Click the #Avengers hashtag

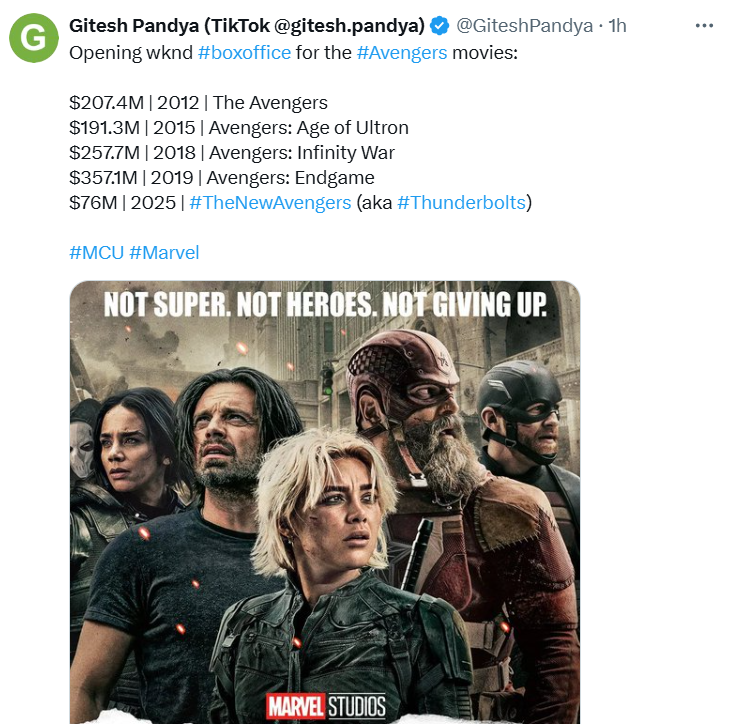pos(401,51)
